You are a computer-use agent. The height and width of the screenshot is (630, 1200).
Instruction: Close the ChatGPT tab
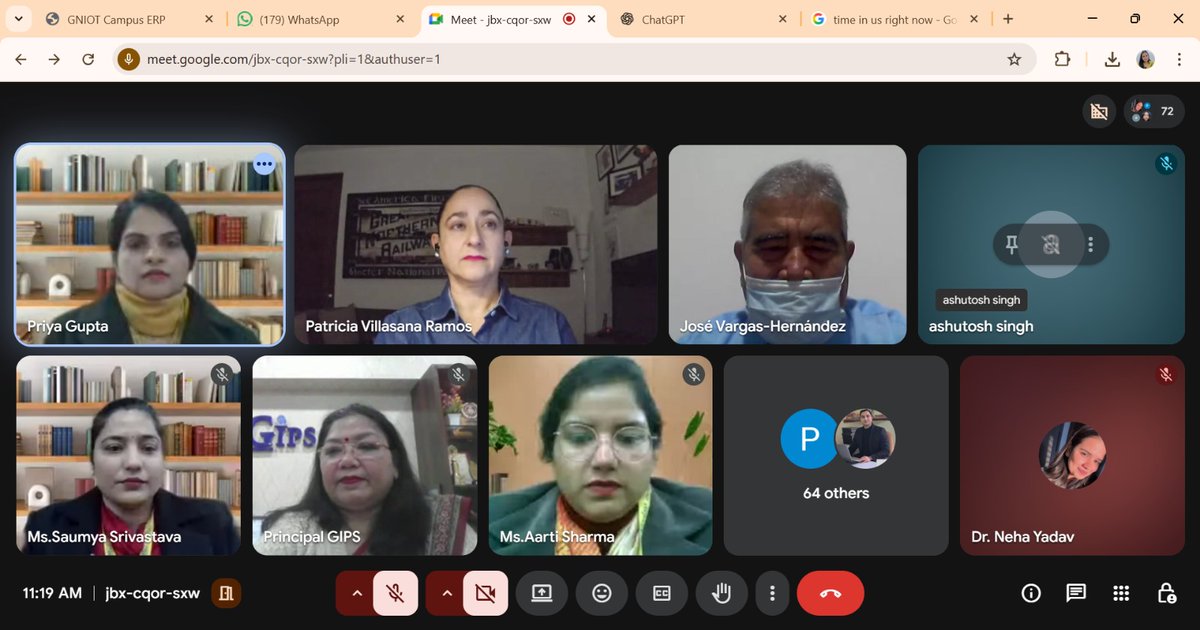pos(783,19)
